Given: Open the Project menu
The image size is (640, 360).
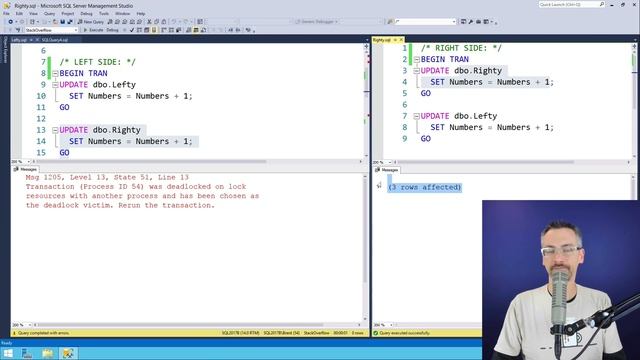Looking at the screenshot, I should (68, 13).
